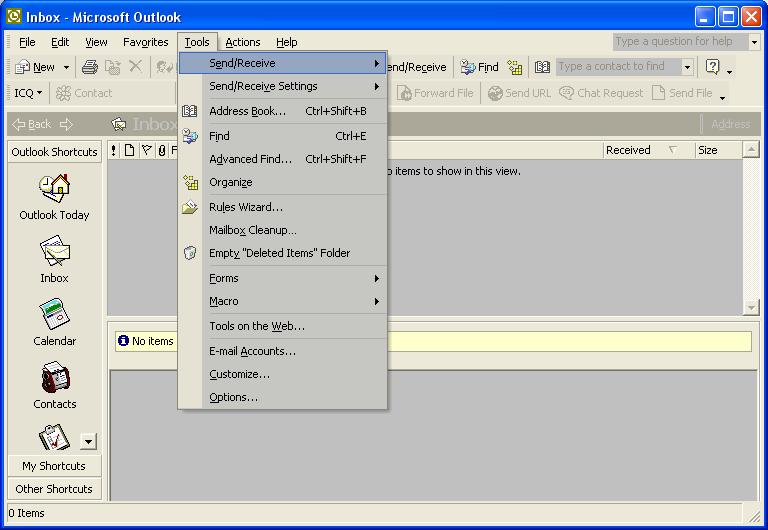
Task: Click the Organize toolbar icon
Action: (515, 67)
